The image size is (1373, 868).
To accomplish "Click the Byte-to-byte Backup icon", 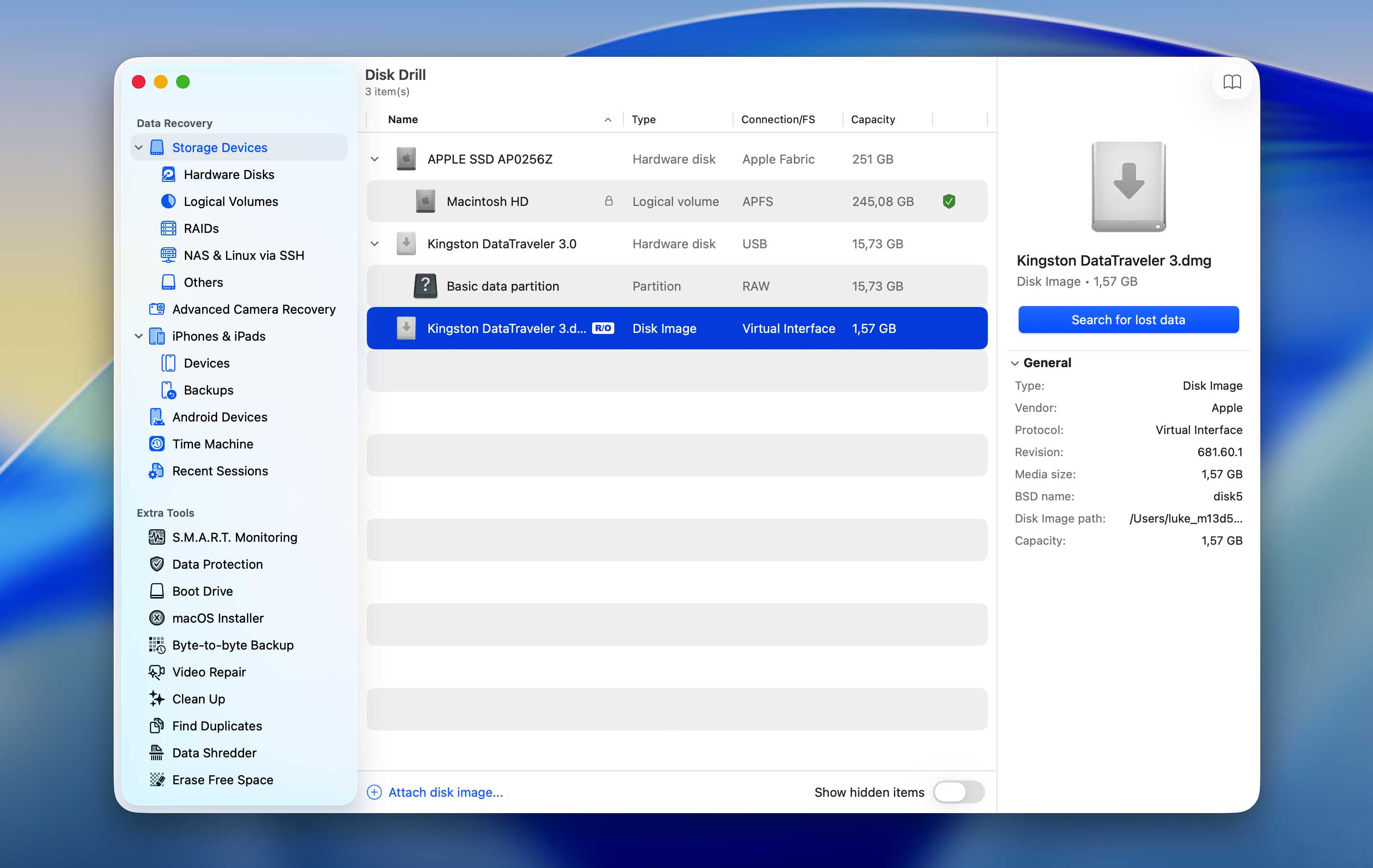I will (x=157, y=645).
